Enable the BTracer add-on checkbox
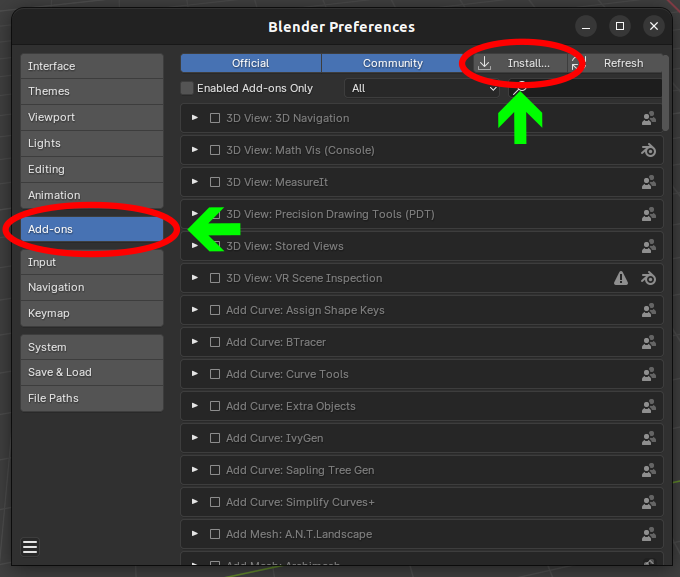 (x=215, y=342)
